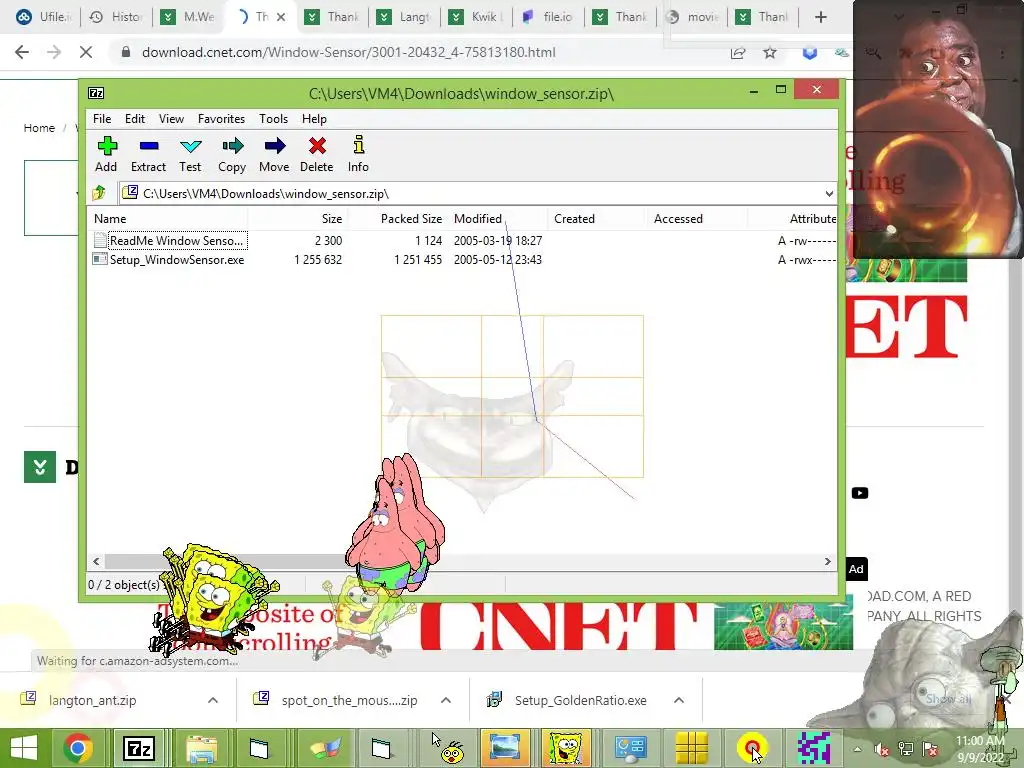Stop loading the Chrome page
Image resolution: width=1024 pixels, height=768 pixels.
click(x=86, y=52)
